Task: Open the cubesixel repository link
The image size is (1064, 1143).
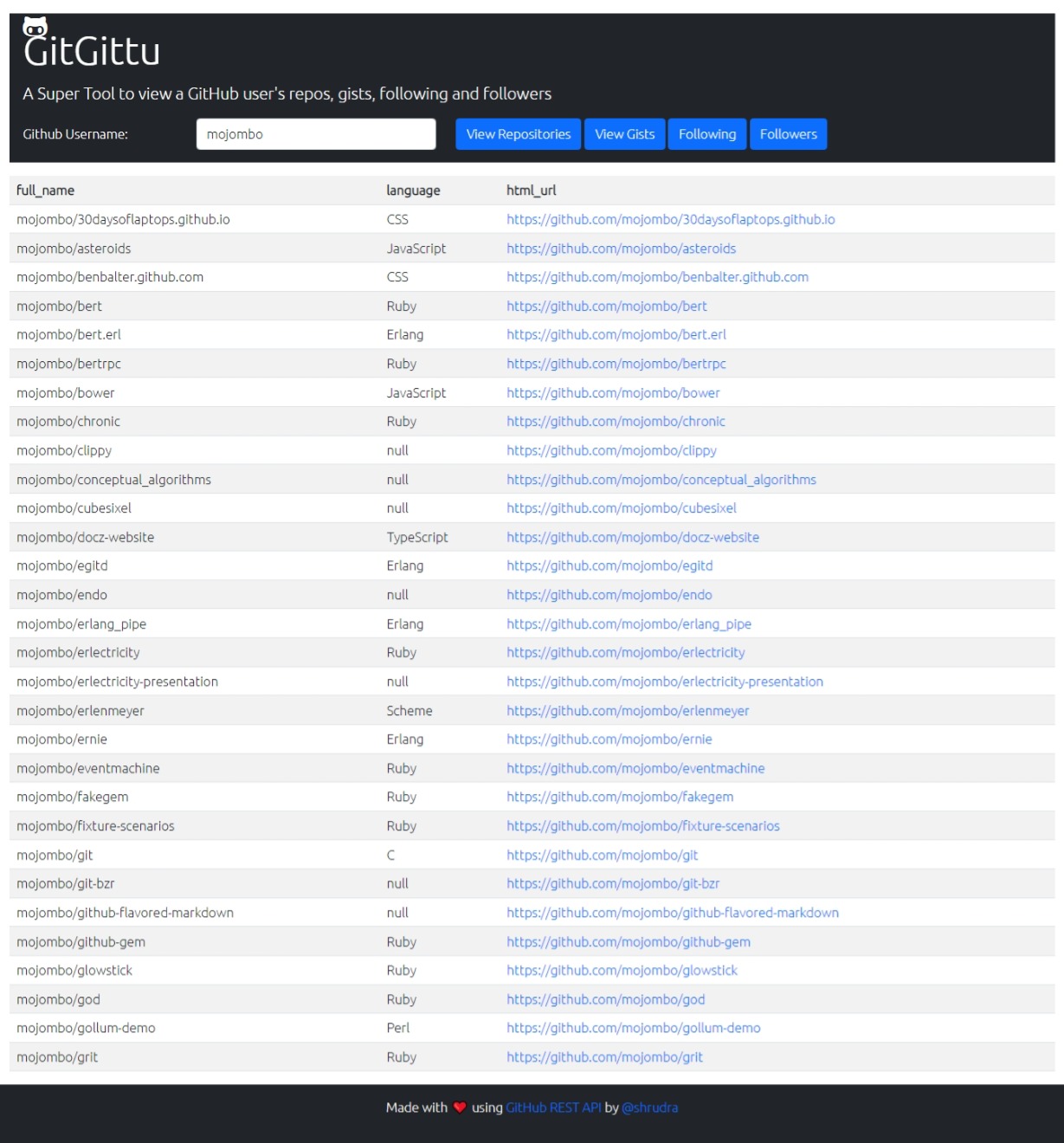Action: (x=622, y=508)
